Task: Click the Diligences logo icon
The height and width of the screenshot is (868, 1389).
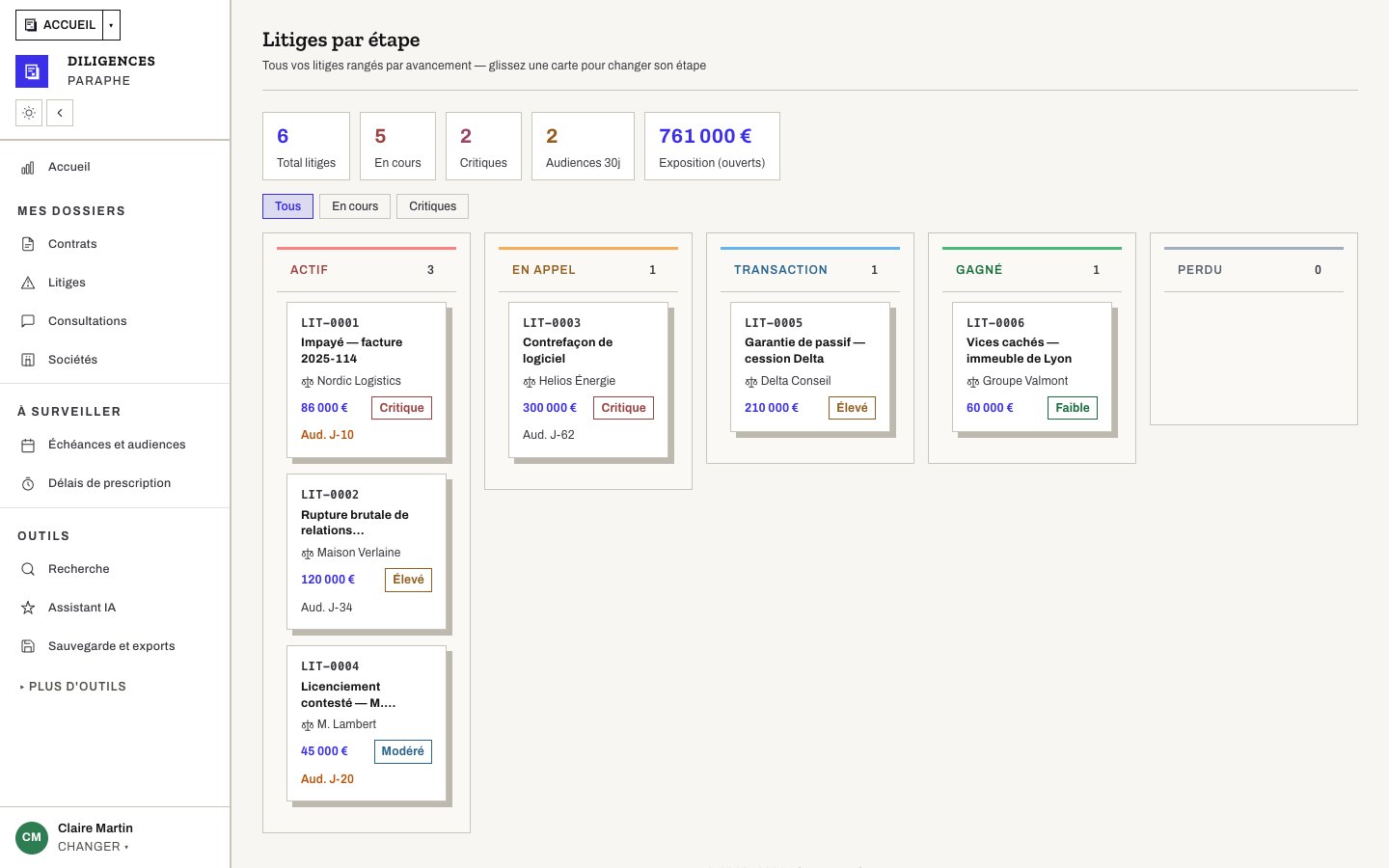Action: point(32,71)
